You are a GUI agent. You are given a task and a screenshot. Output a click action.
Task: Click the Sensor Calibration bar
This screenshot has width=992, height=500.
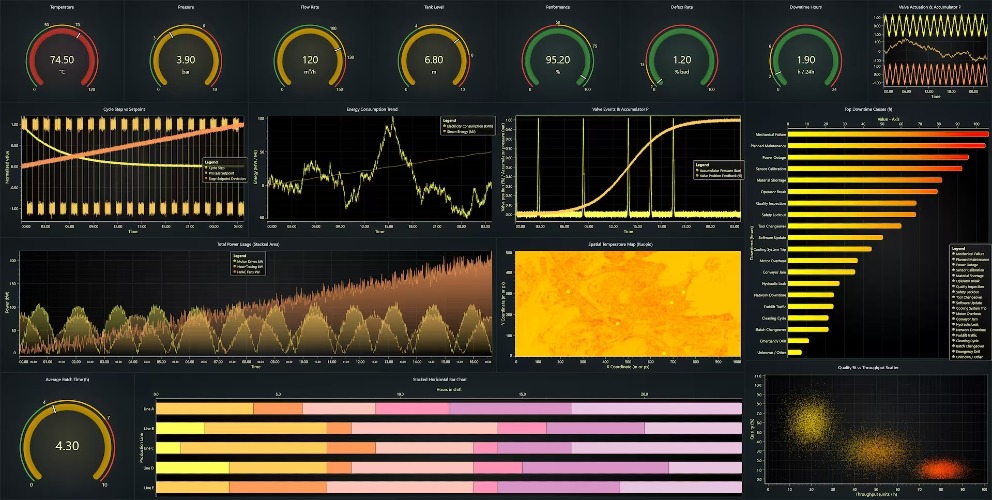[875, 168]
